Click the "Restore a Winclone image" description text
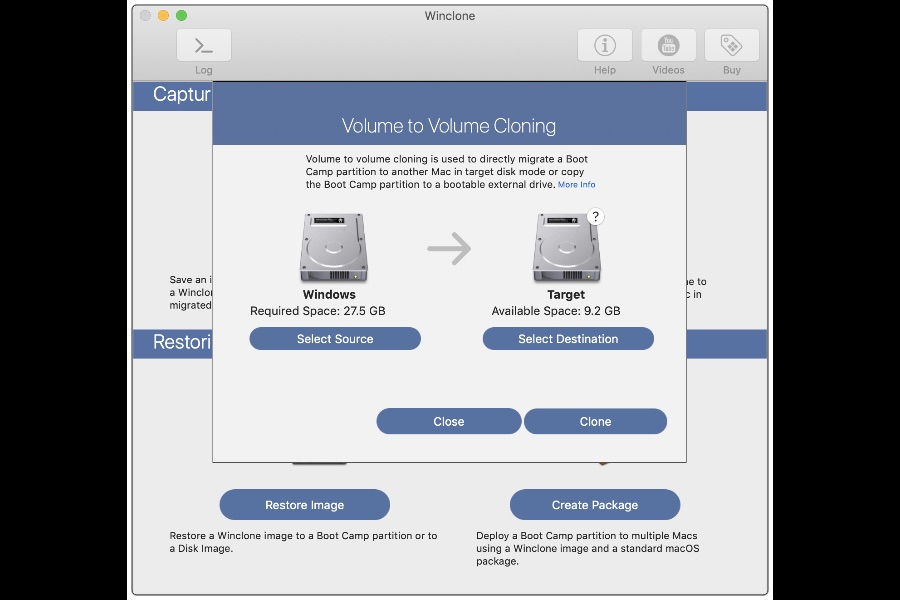900x600 pixels. coord(303,542)
